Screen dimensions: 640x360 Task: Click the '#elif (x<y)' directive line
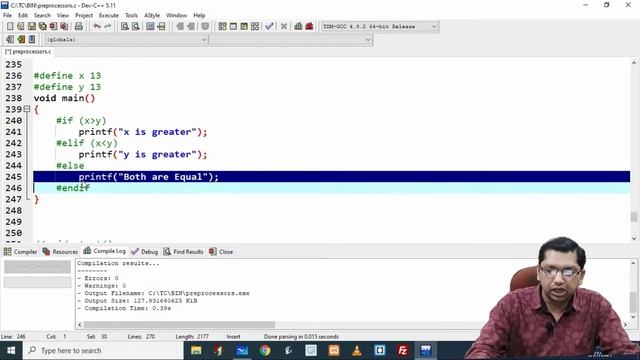[x=87, y=143]
